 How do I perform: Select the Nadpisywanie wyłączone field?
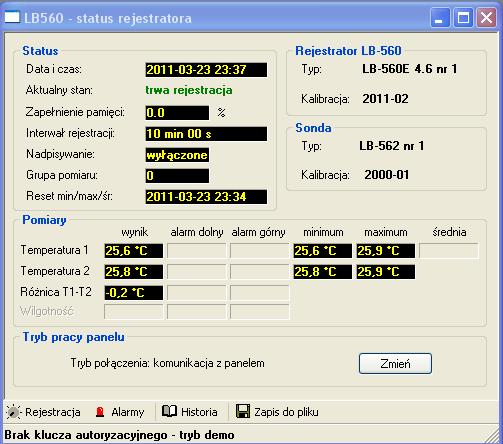point(177,155)
